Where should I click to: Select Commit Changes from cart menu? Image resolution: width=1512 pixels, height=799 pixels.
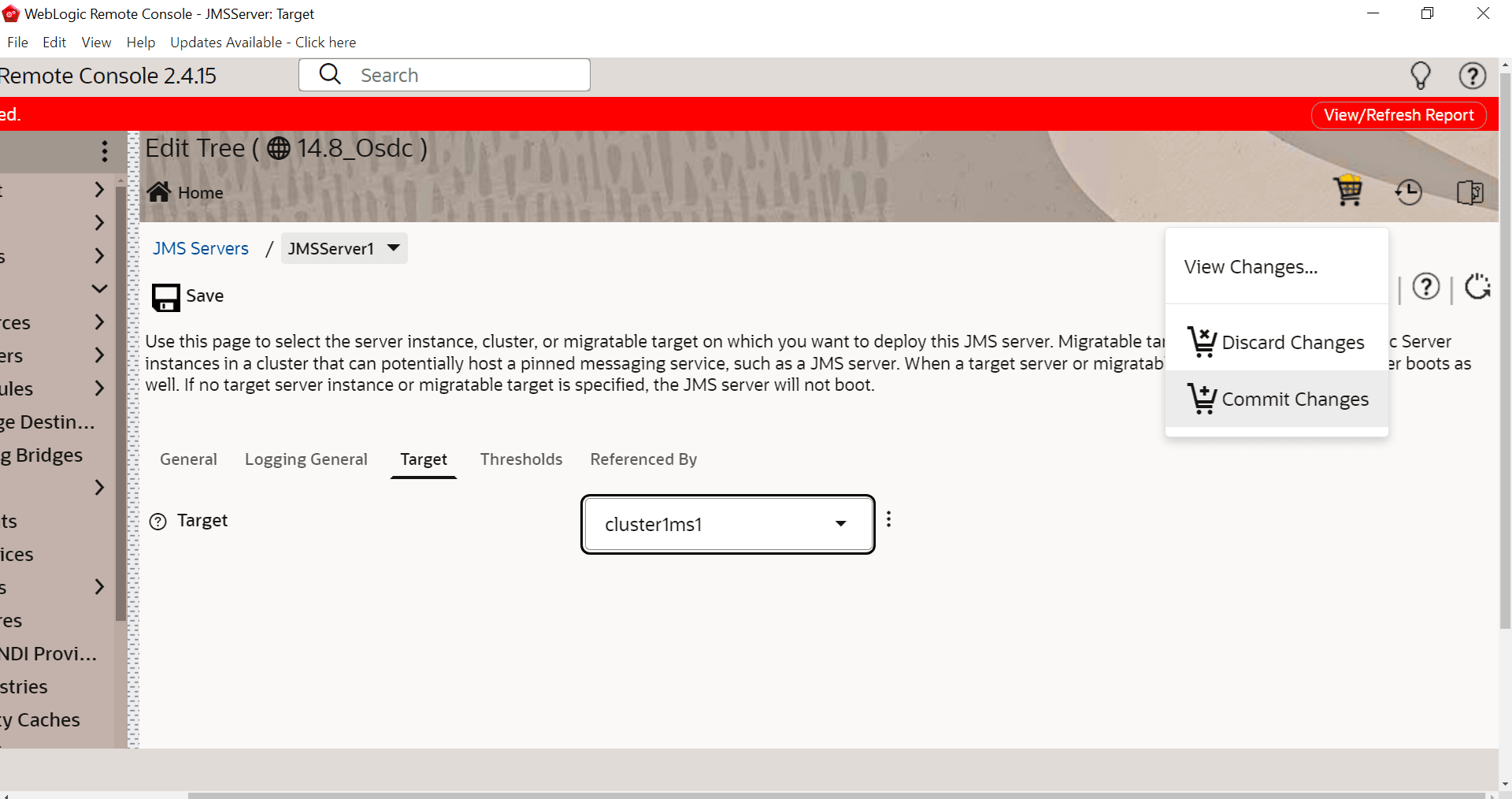tap(1277, 399)
